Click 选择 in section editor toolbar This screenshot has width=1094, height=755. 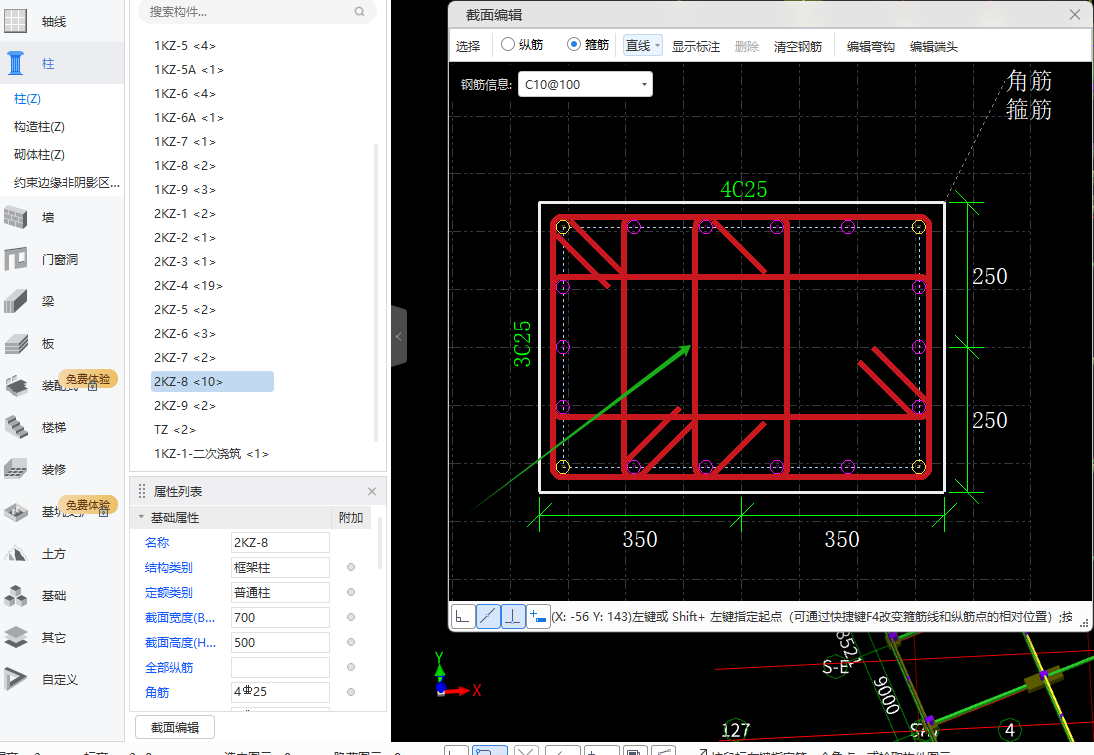[467, 46]
